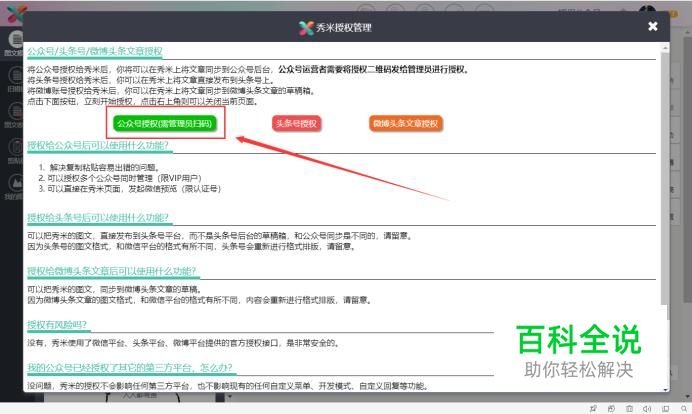Click bold text 公众号运营者需要将授权二维码发给管理员进行授权
Viewport: 692px width, 414px height.
pyautogui.click(x=374, y=69)
